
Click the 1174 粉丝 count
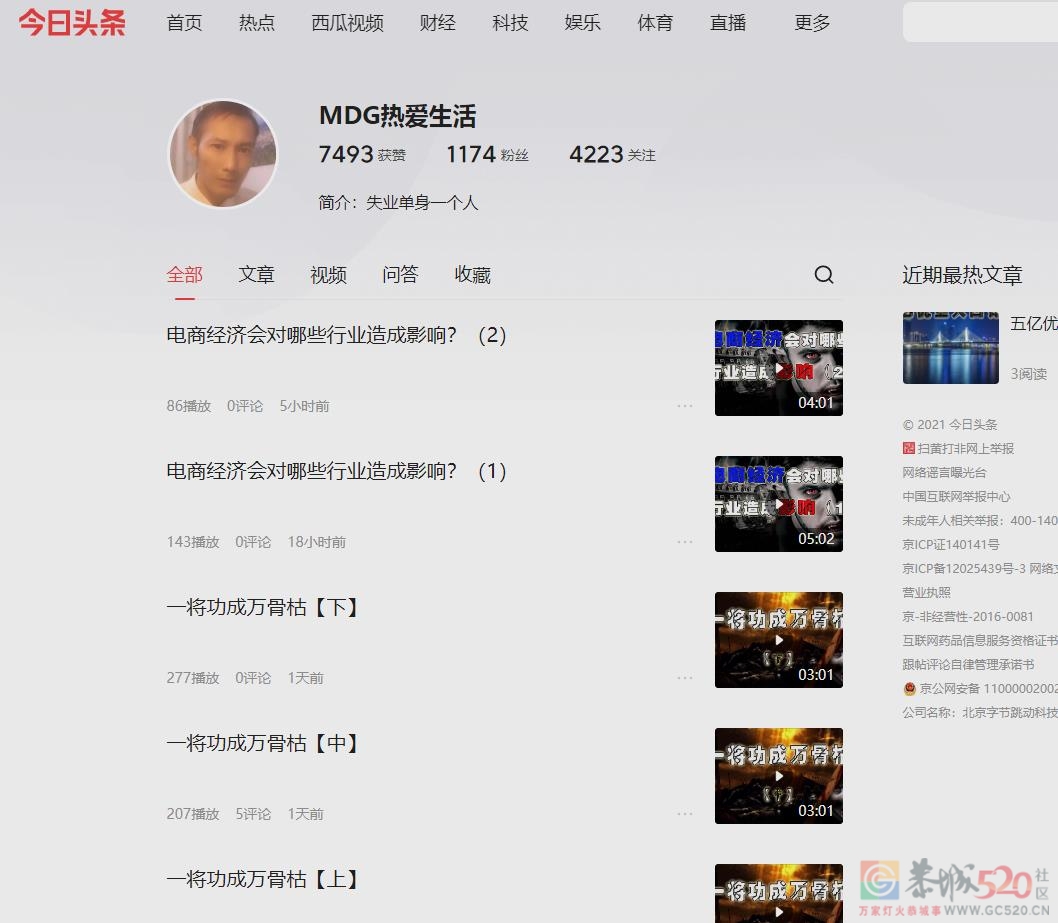[487, 155]
